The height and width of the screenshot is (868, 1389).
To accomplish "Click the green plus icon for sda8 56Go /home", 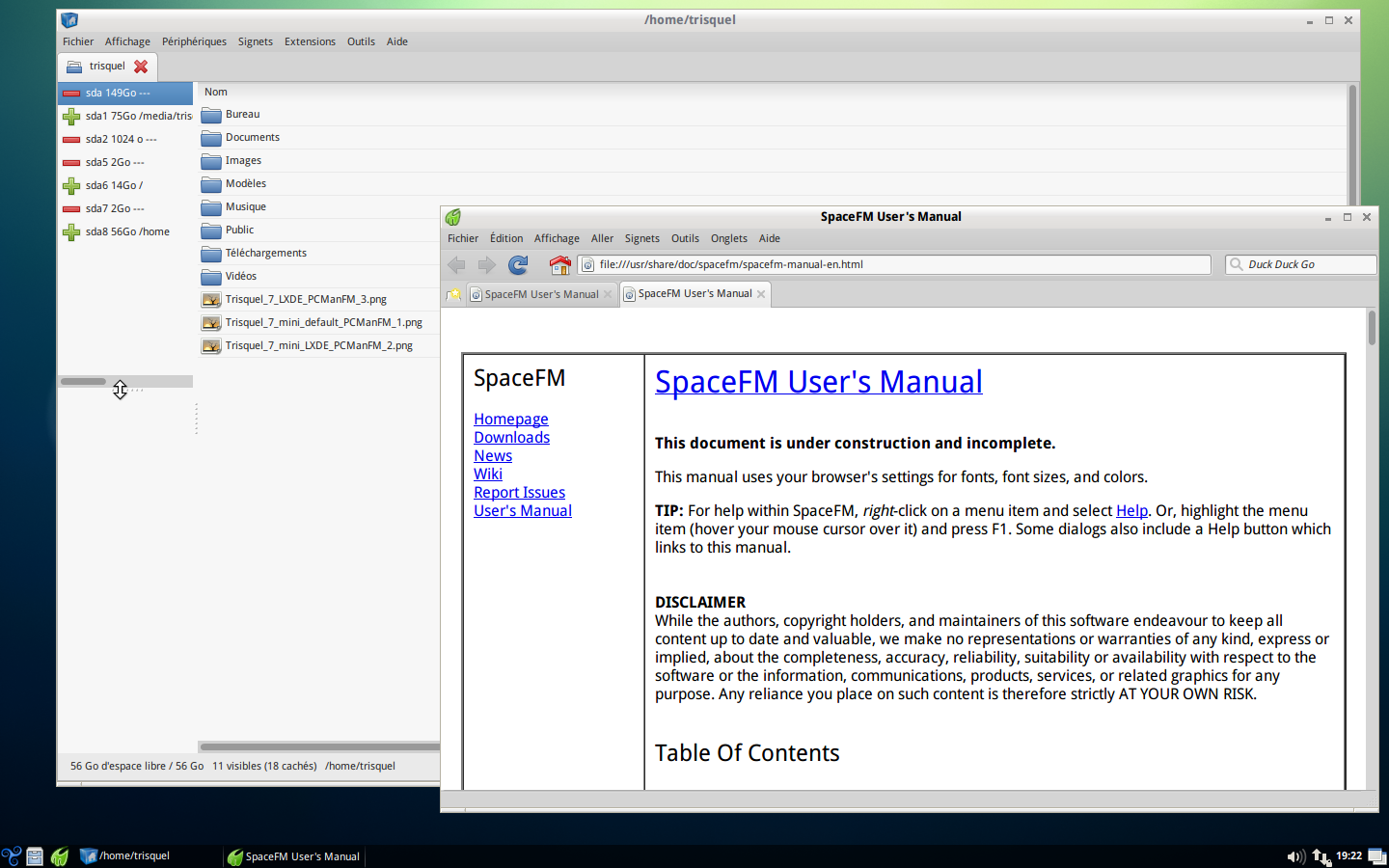I will pyautogui.click(x=71, y=232).
